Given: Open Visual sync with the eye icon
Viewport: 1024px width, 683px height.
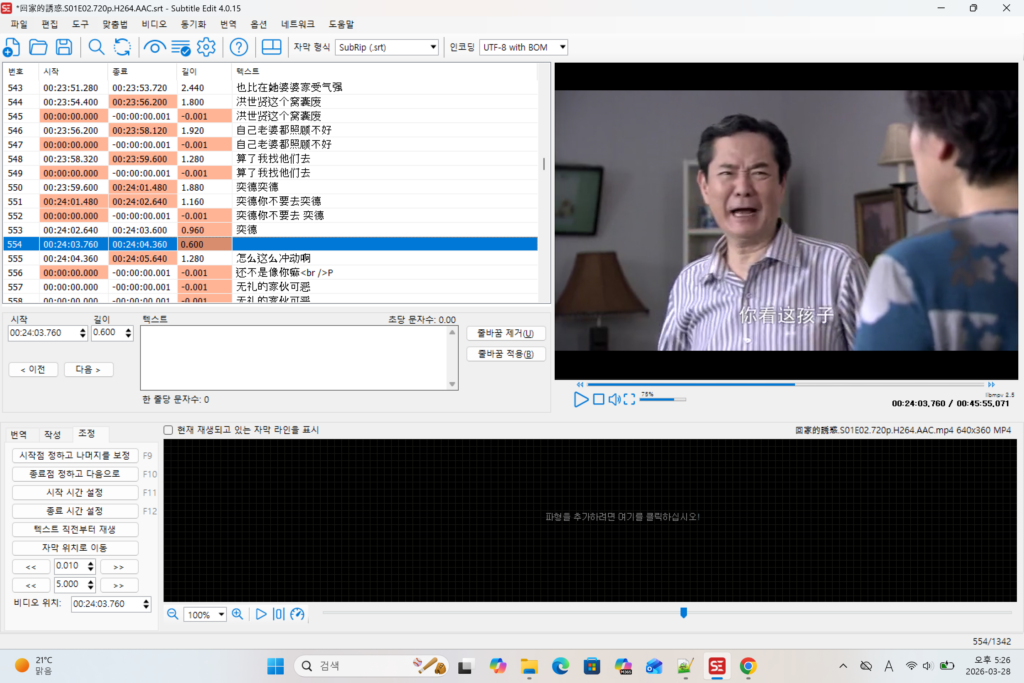Looking at the screenshot, I should coord(154,47).
